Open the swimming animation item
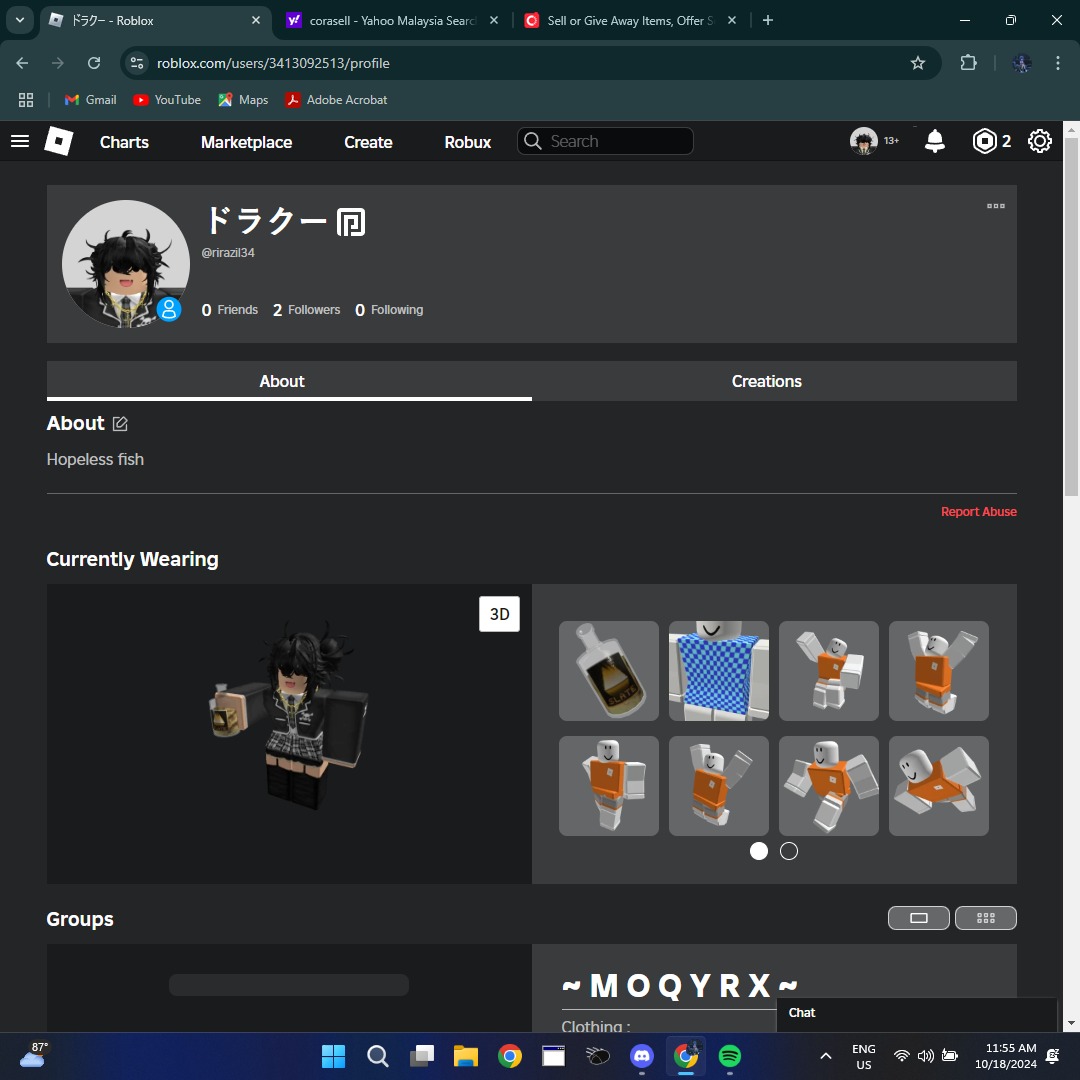1080x1080 pixels. click(x=939, y=786)
